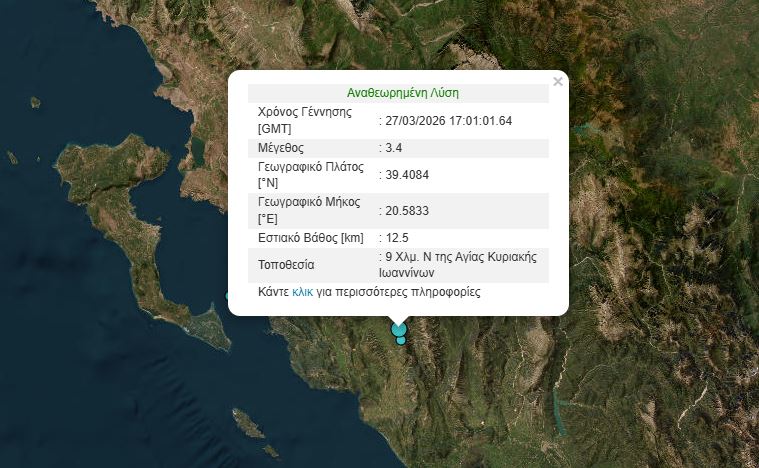The image size is (759, 468).
Task: Click the 'Γεωγραφικό Μήκος [°E]' label
Action: (x=309, y=211)
